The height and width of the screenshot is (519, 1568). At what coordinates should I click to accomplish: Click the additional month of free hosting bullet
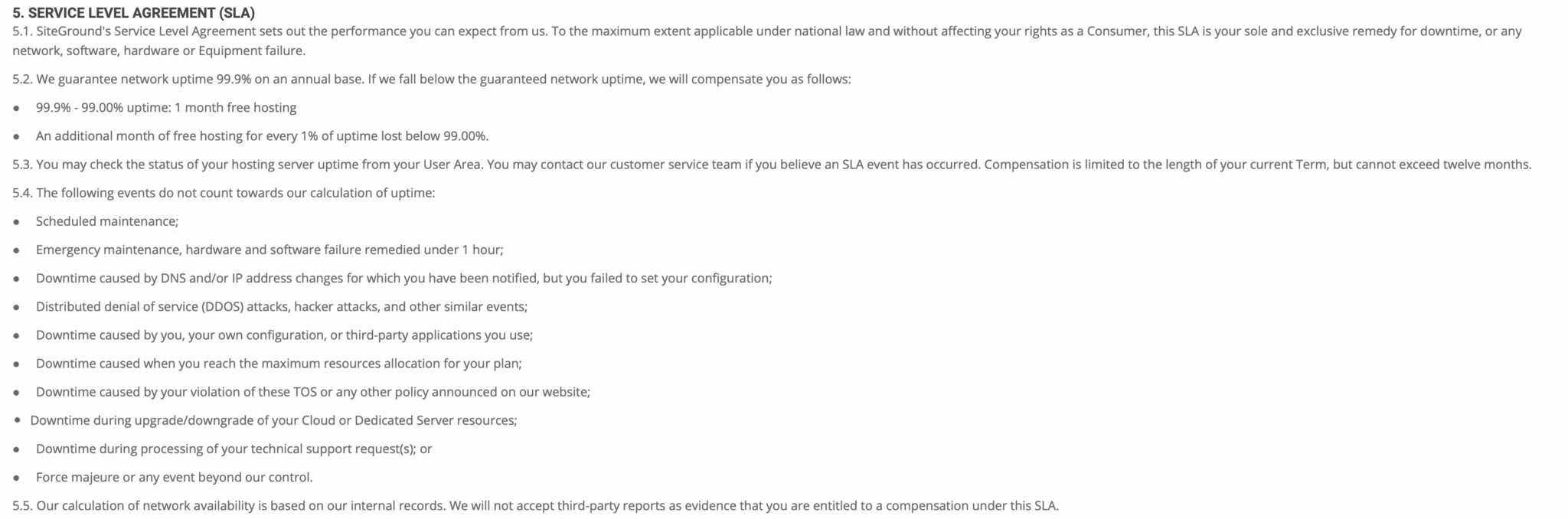(x=263, y=135)
